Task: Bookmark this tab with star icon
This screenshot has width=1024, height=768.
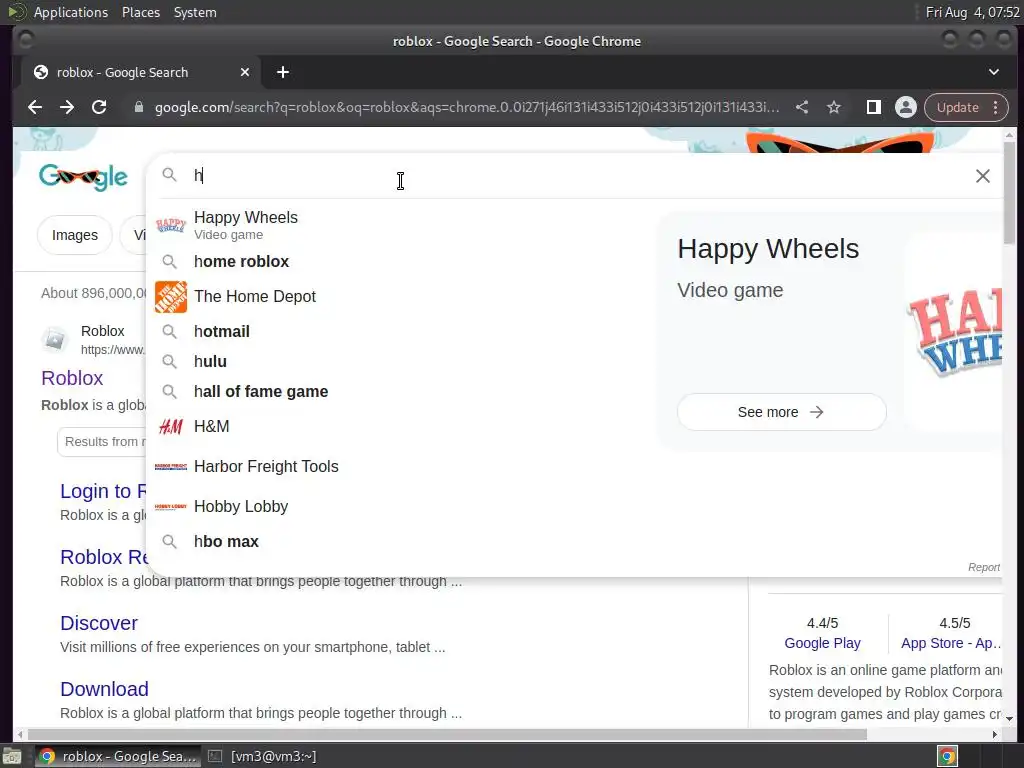Action: tap(834, 107)
